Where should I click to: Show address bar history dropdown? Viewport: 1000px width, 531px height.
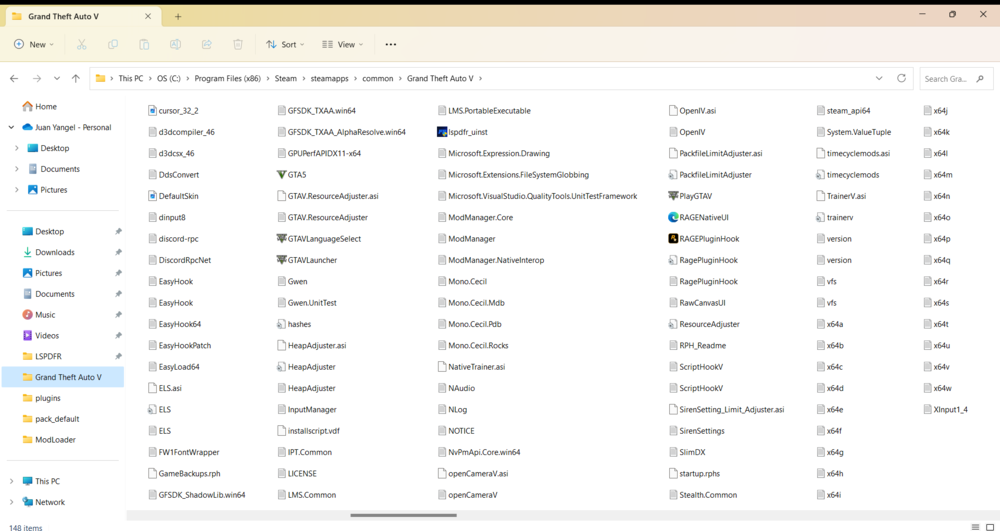point(879,78)
